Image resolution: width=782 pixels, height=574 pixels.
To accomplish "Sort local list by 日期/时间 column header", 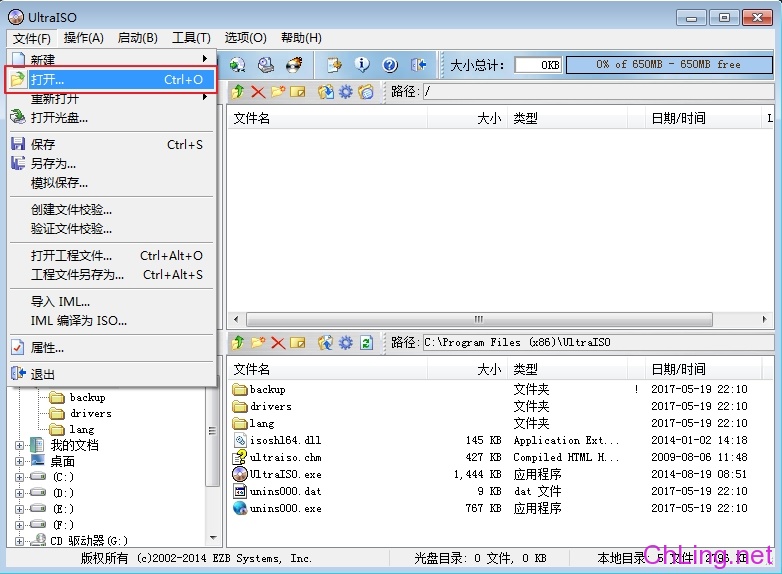I will 703,370.
